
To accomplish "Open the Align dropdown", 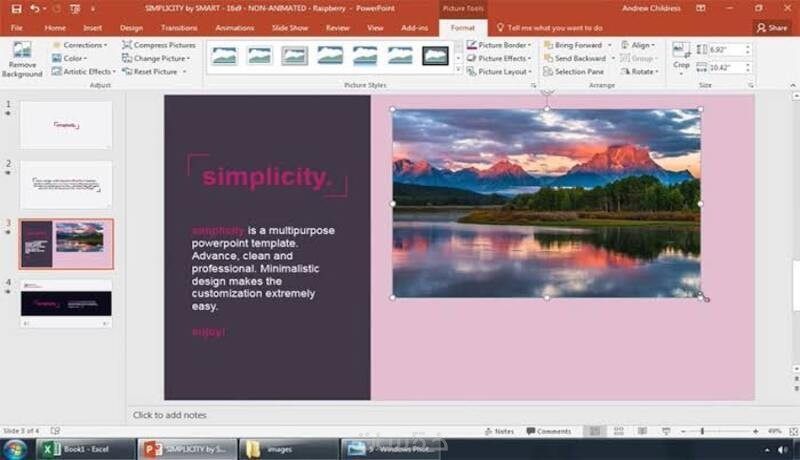I will tap(638, 45).
